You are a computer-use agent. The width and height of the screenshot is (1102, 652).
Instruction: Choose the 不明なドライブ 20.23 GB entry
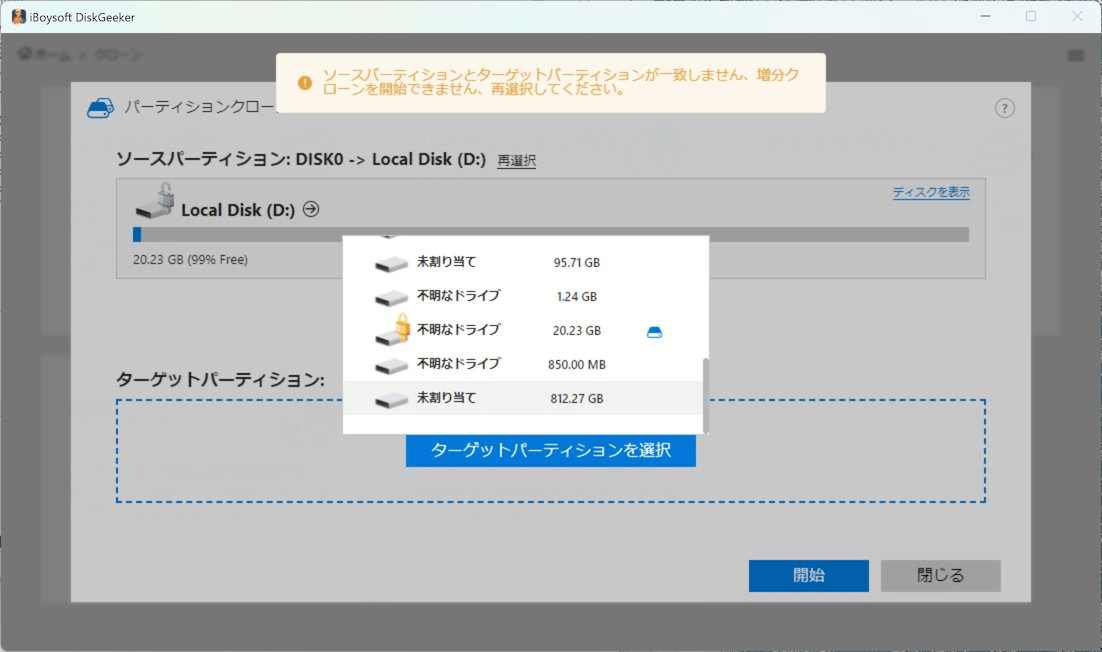pyautogui.click(x=522, y=330)
